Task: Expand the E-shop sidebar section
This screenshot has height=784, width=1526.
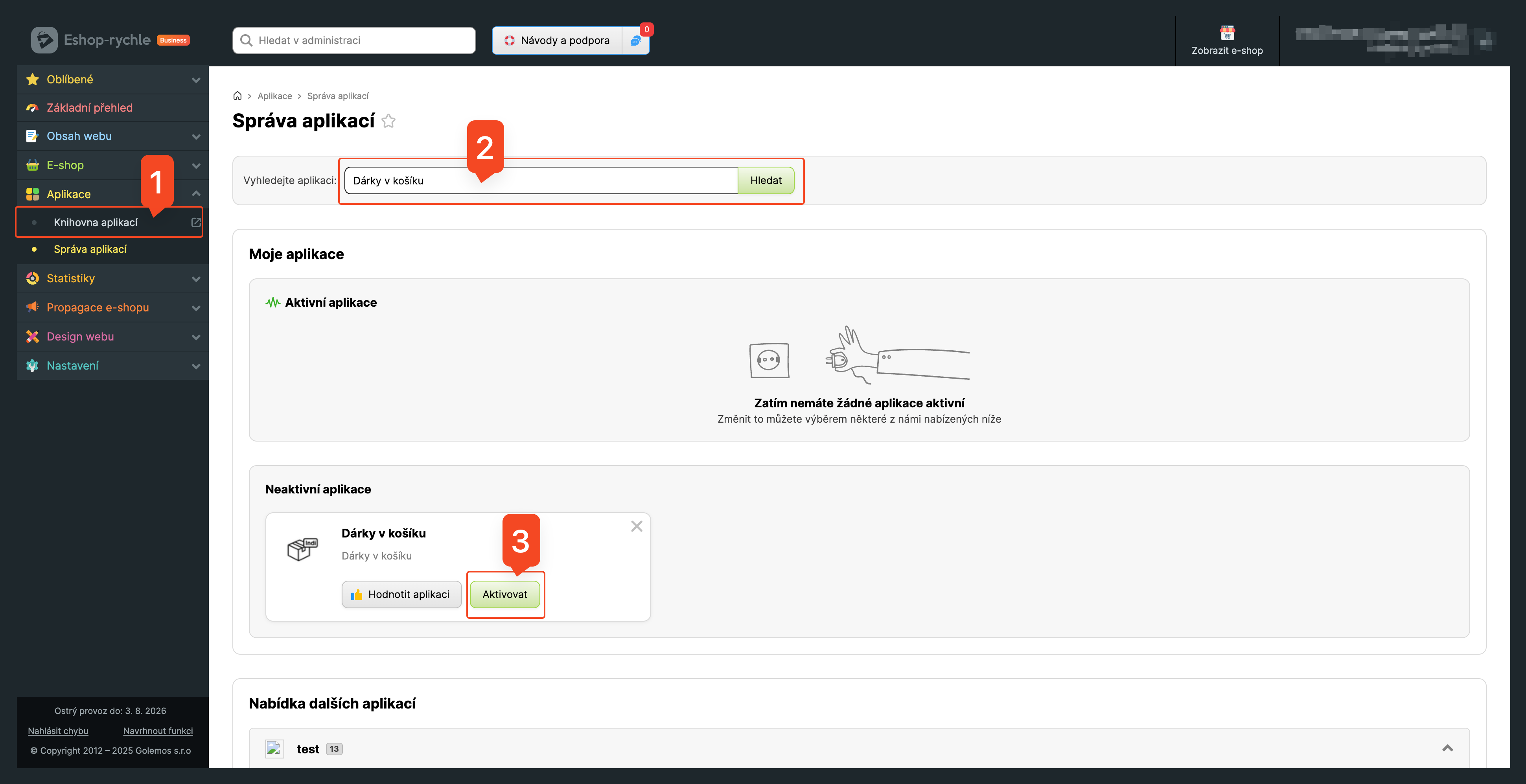Action: point(195,166)
